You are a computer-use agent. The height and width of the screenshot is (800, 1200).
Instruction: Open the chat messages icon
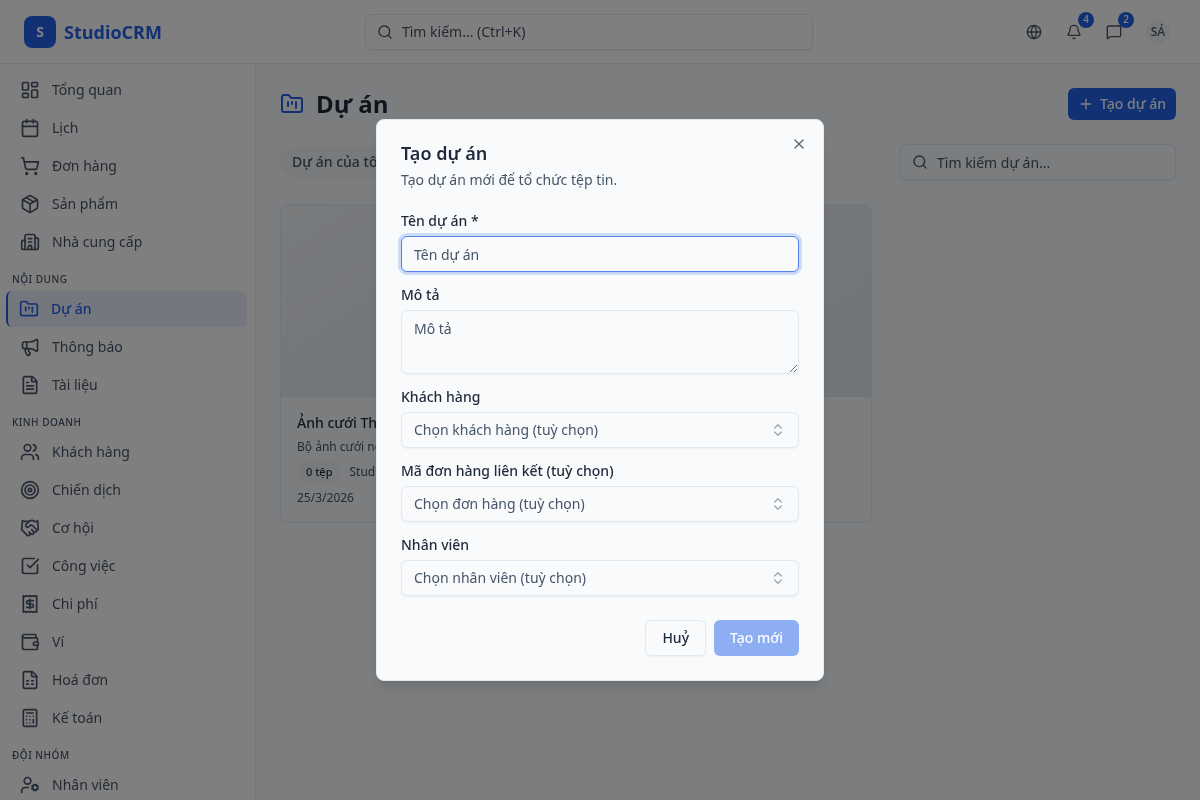click(x=1114, y=32)
